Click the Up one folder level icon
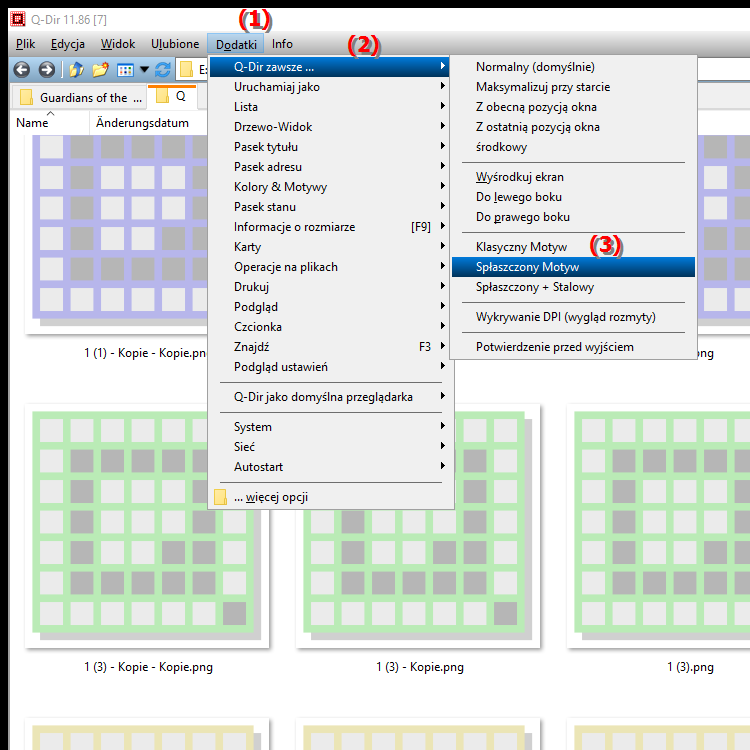This screenshot has width=750, height=750. pos(76,70)
